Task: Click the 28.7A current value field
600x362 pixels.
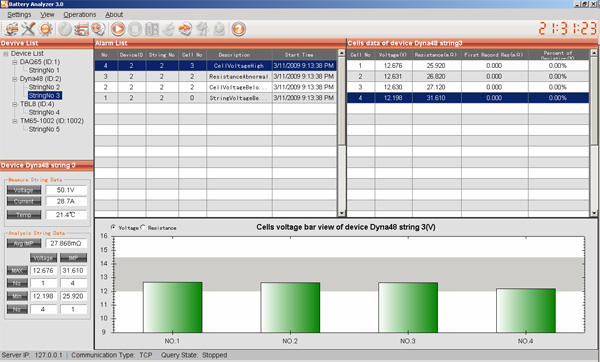Action: [x=66, y=201]
